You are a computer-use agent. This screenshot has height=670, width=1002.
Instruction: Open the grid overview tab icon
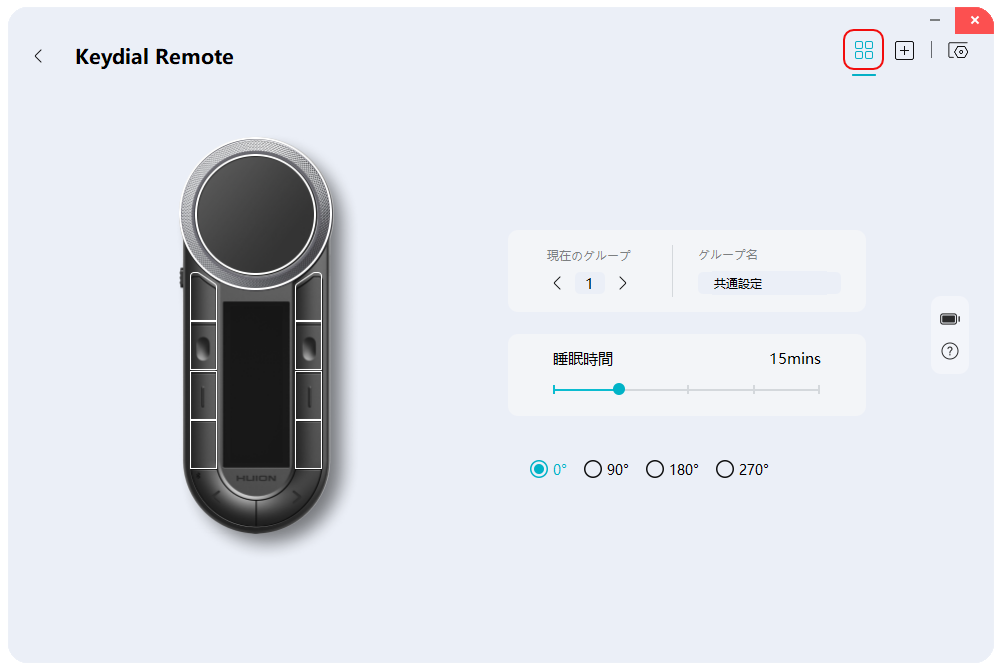(x=864, y=50)
